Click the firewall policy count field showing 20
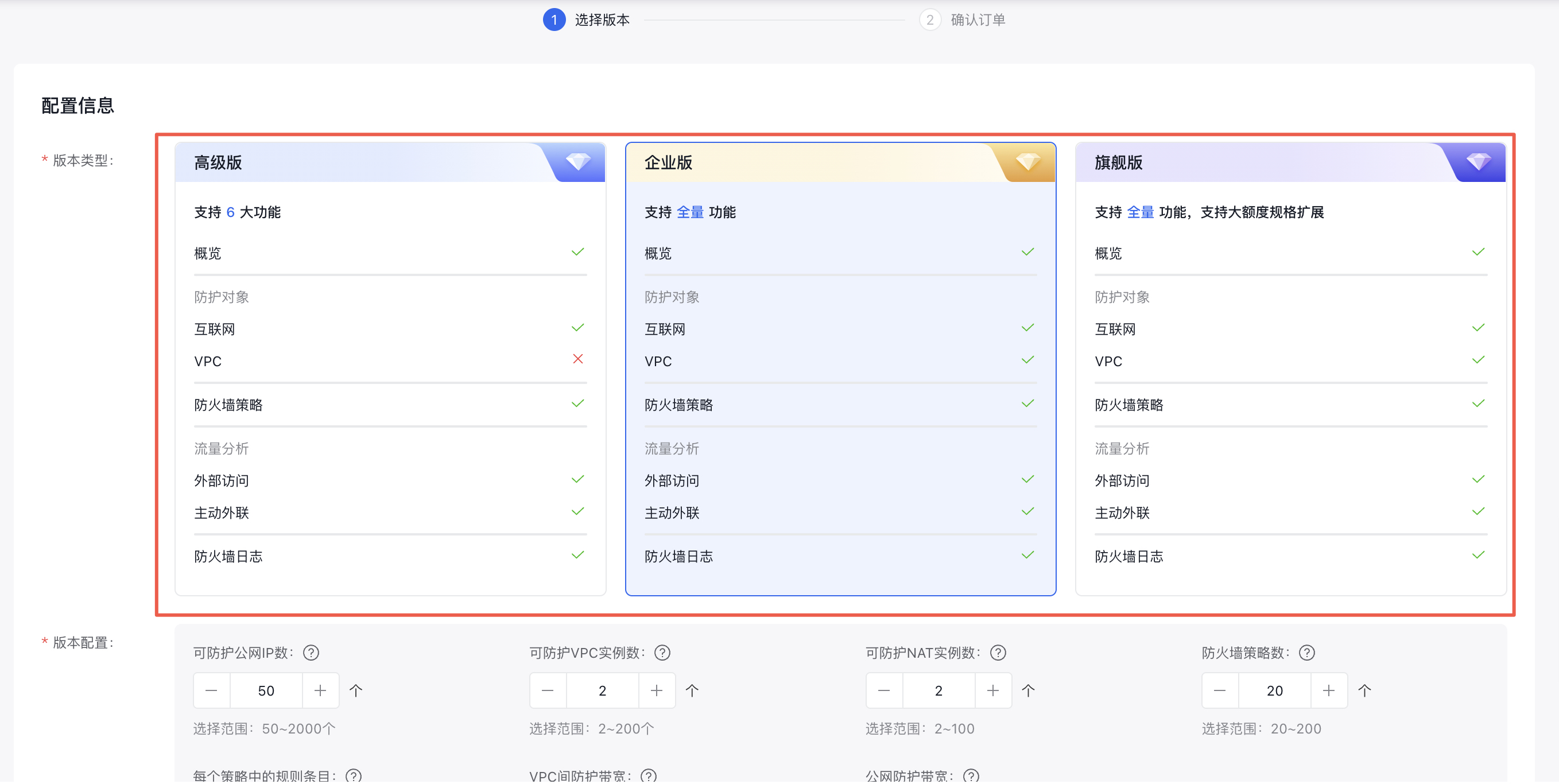Image resolution: width=1559 pixels, height=784 pixels. point(1274,690)
